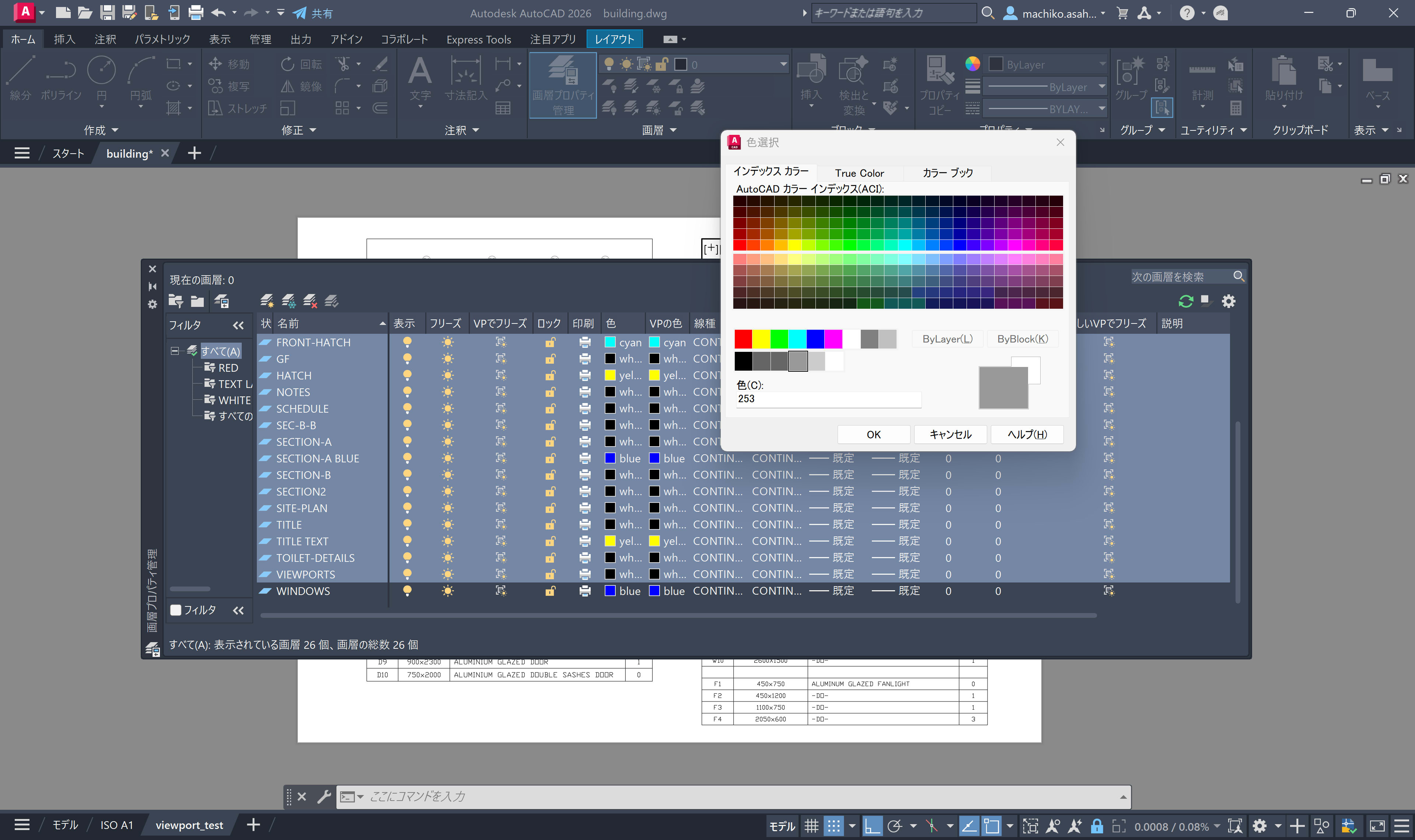Toggle lock on FRONT-HATCH layer
This screenshot has height=840, width=1415.
(549, 343)
